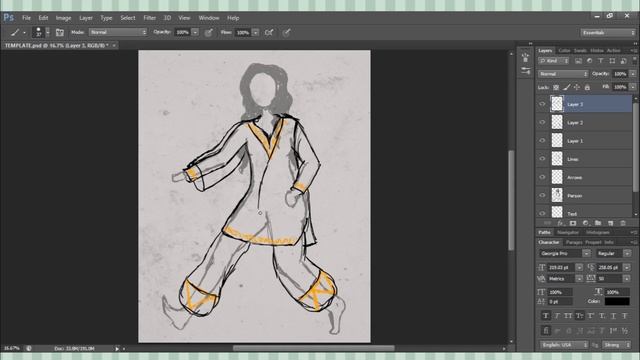Hide Layer 1 visibility eye
Viewport: 640px width, 360px height.
click(542, 141)
